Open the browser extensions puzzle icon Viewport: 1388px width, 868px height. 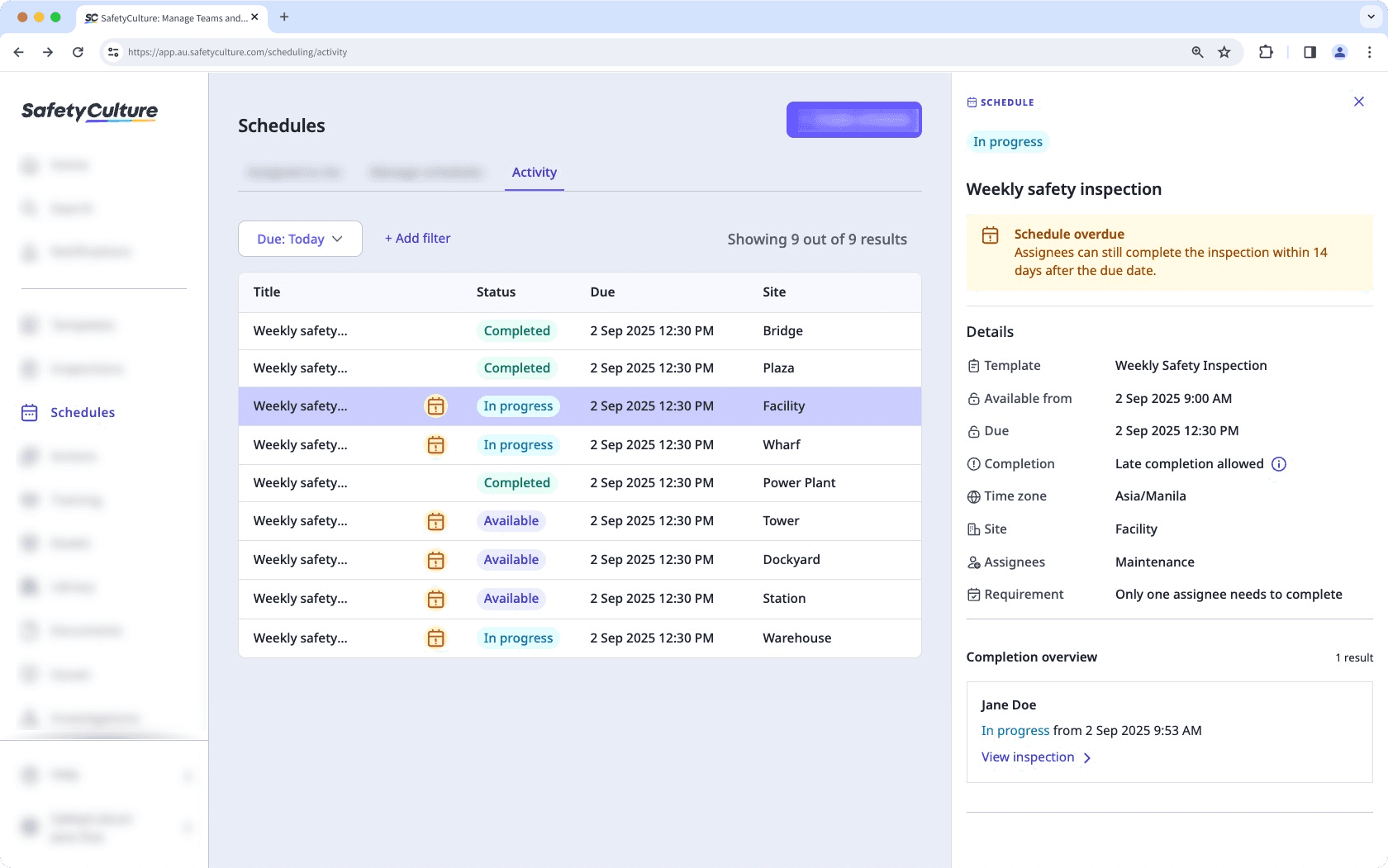coord(1267,51)
